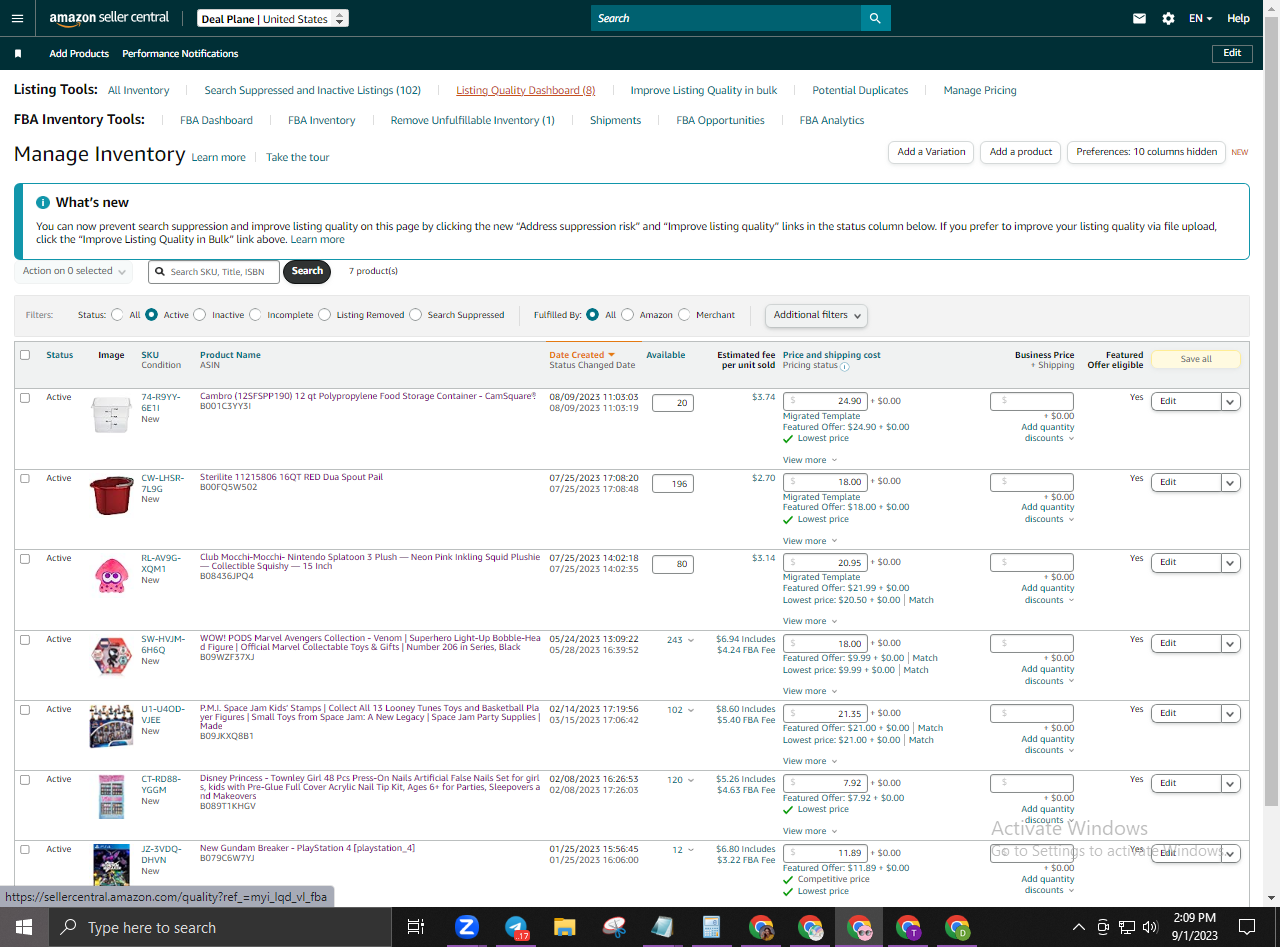1280x947 pixels.
Task: Select the Inactive status filter
Action: (200, 315)
